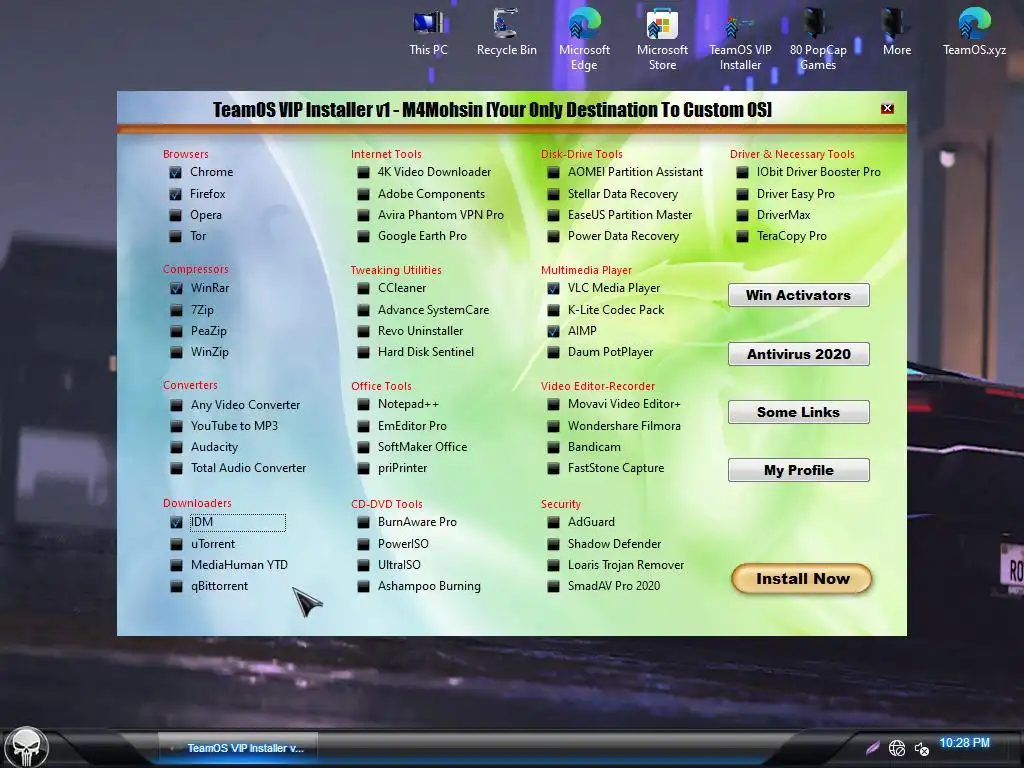Check the Opera checkbox

pyautogui.click(x=176, y=215)
